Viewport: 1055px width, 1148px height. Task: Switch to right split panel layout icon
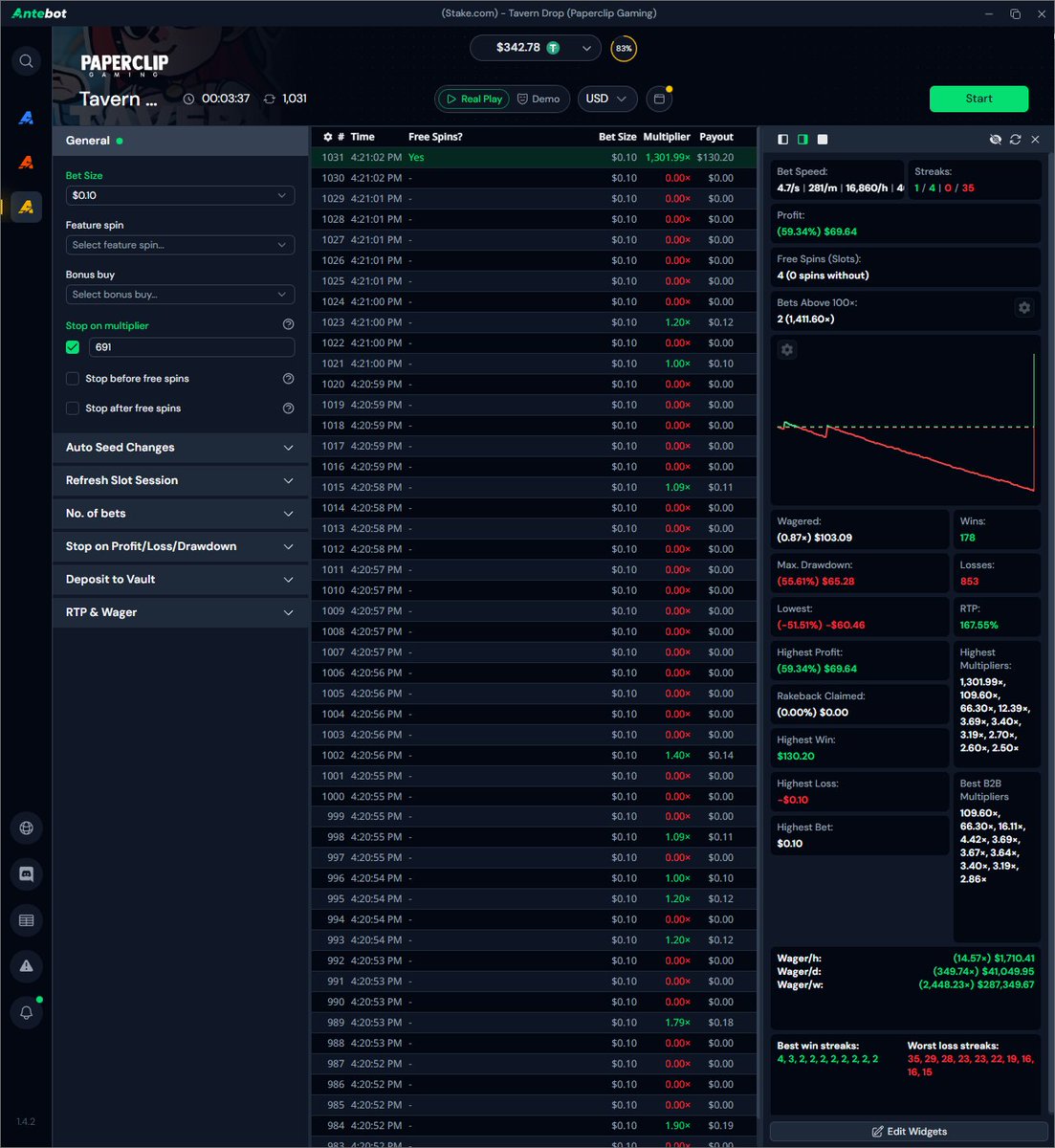coord(802,140)
